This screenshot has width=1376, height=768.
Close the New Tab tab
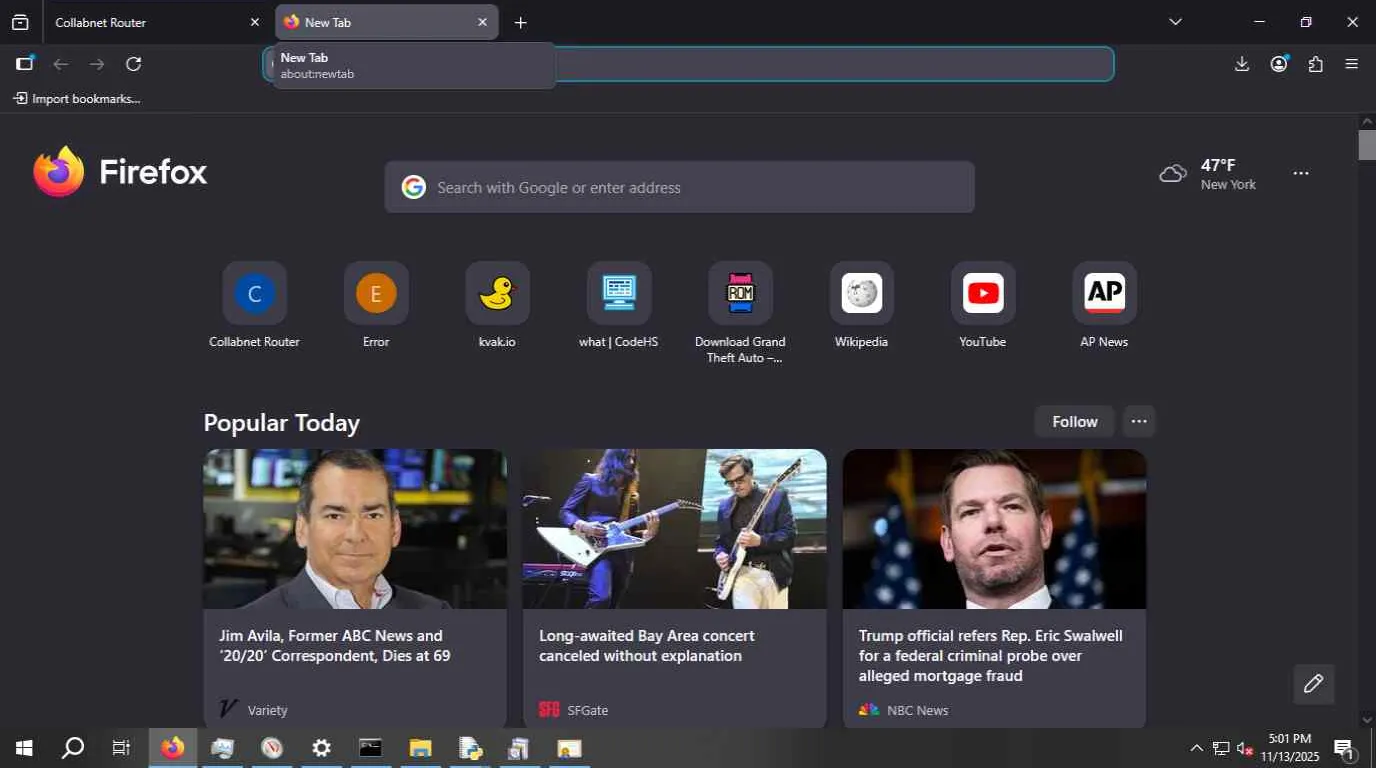[482, 22]
